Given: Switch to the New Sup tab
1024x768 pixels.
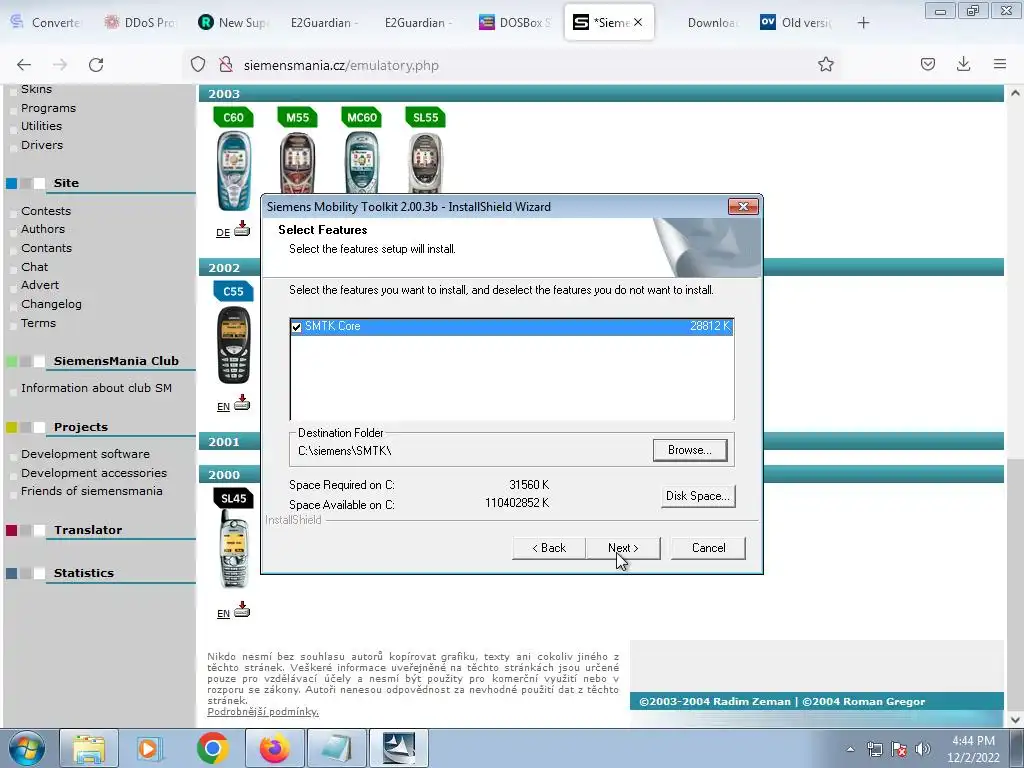Looking at the screenshot, I should (x=234, y=22).
